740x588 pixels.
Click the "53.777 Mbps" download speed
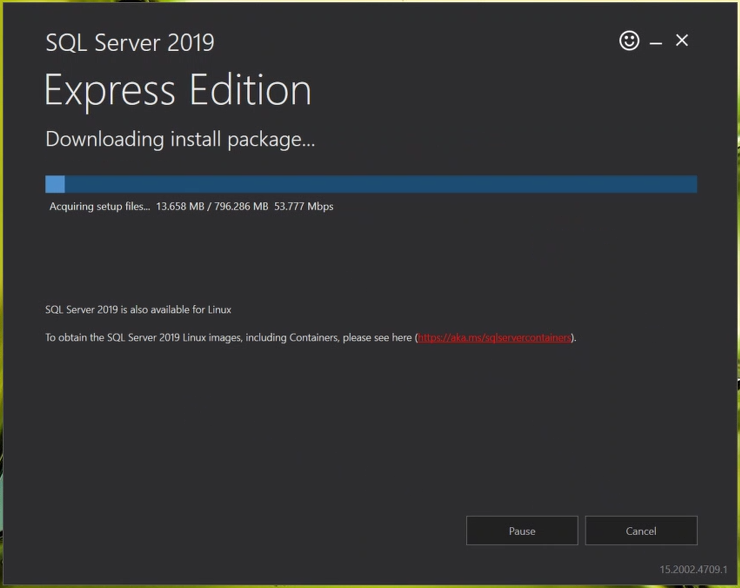303,206
